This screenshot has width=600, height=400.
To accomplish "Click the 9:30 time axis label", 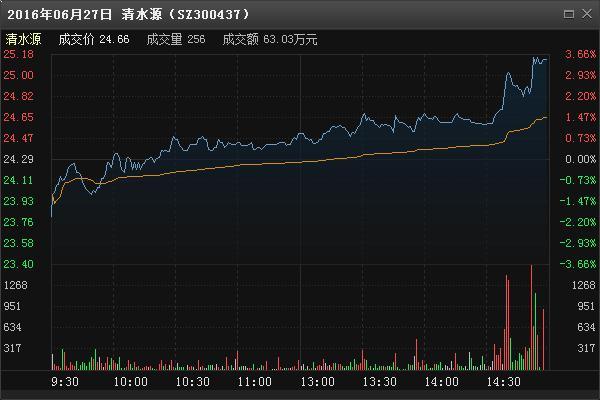I will pyautogui.click(x=65, y=382).
